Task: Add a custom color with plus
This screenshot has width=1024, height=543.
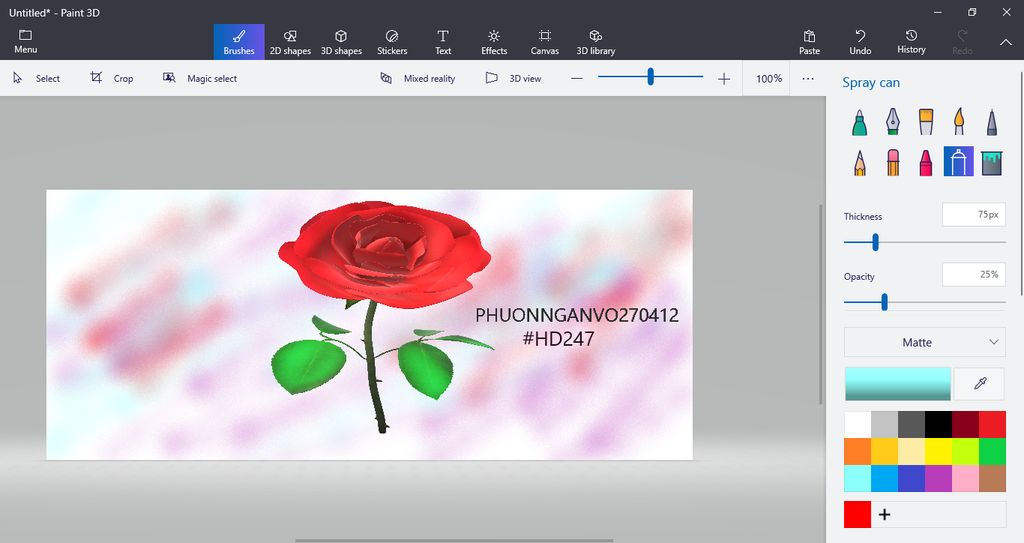Action: coord(884,515)
